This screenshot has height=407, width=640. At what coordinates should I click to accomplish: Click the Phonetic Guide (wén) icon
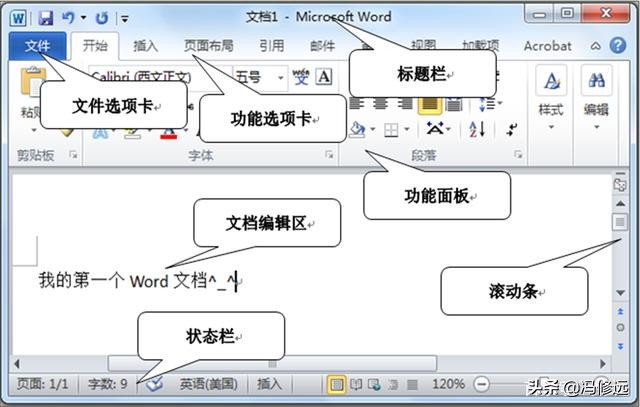click(301, 76)
